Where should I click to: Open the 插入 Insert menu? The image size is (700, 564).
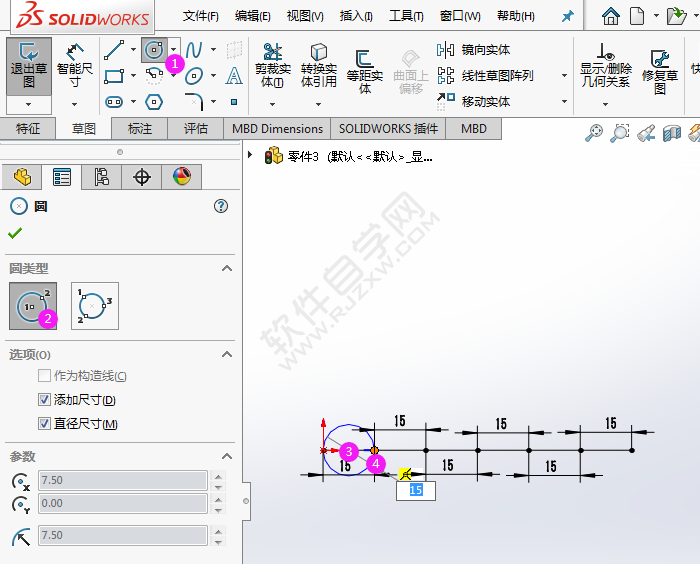point(356,16)
